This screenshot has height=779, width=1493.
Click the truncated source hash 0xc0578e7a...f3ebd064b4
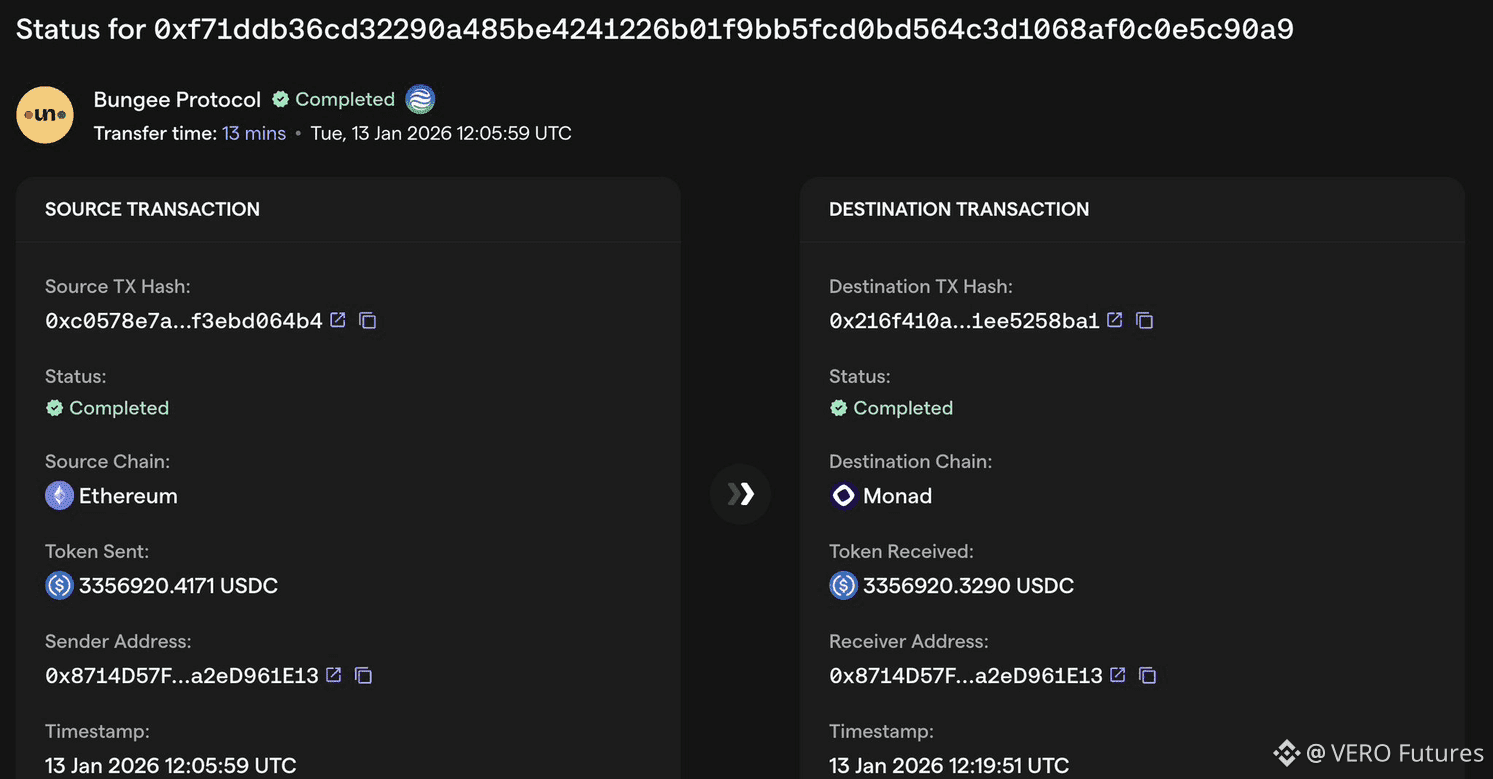click(182, 320)
